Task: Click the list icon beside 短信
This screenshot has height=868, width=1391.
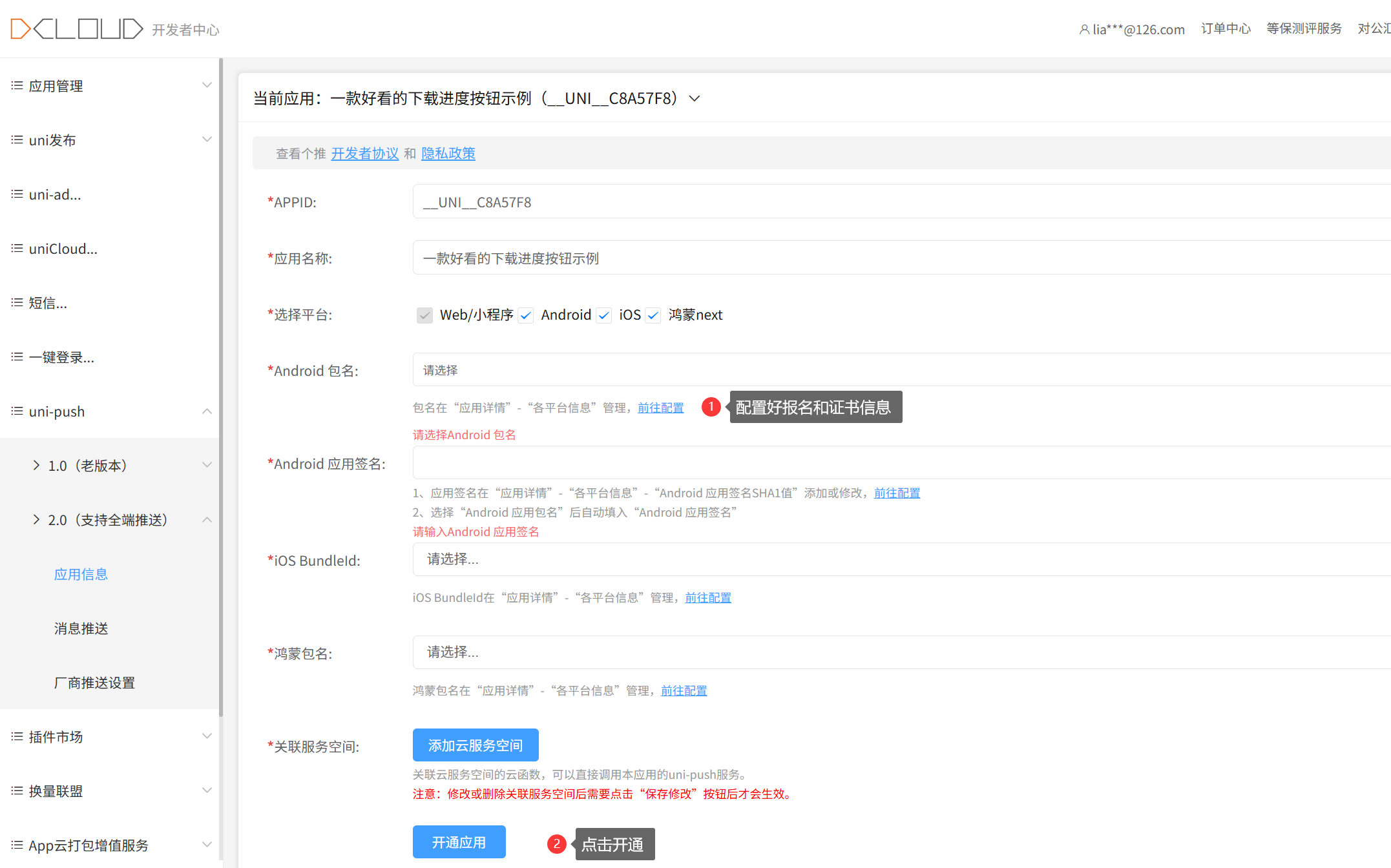Action: 17,303
